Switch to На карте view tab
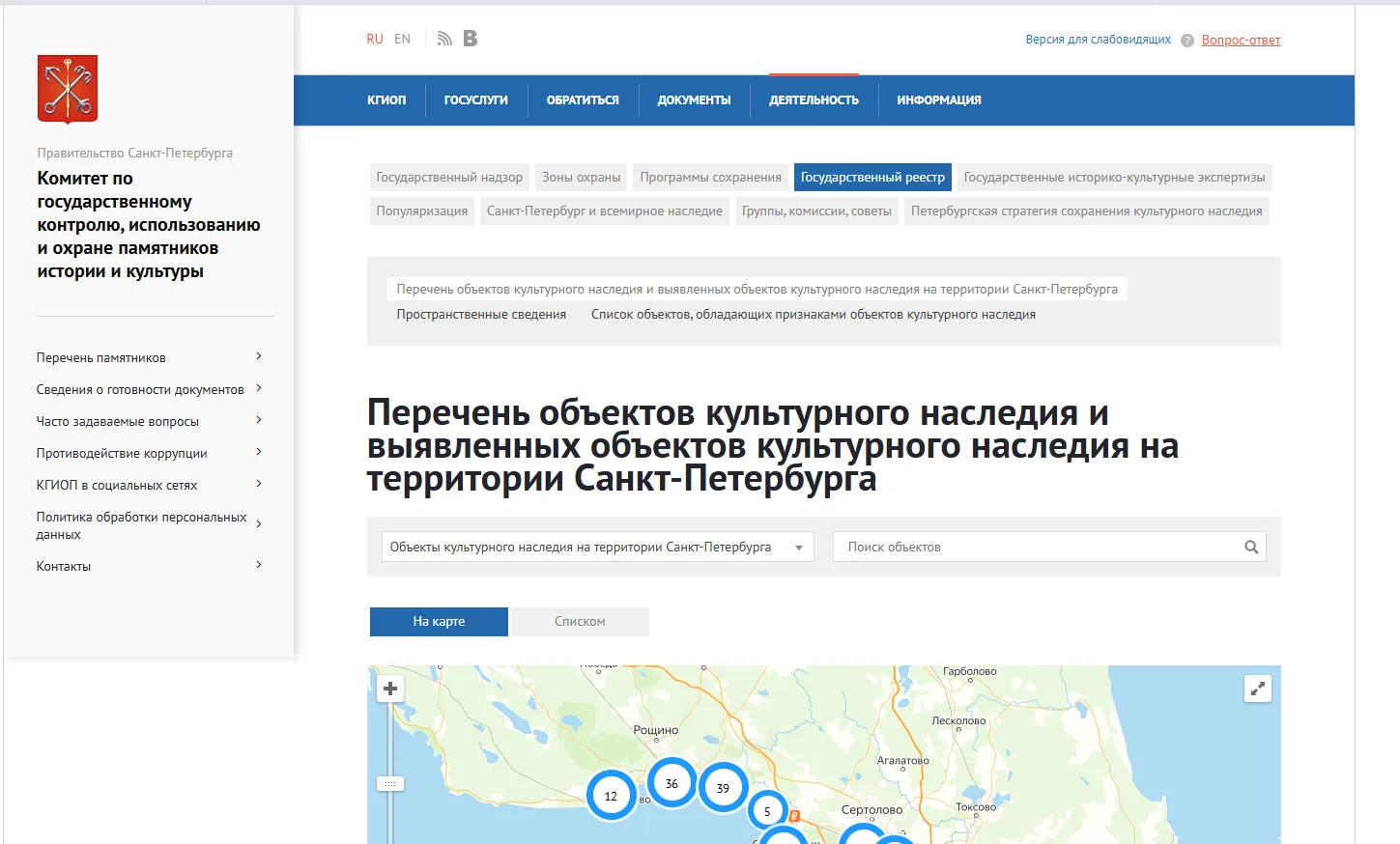This screenshot has height=844, width=1400. coord(439,621)
